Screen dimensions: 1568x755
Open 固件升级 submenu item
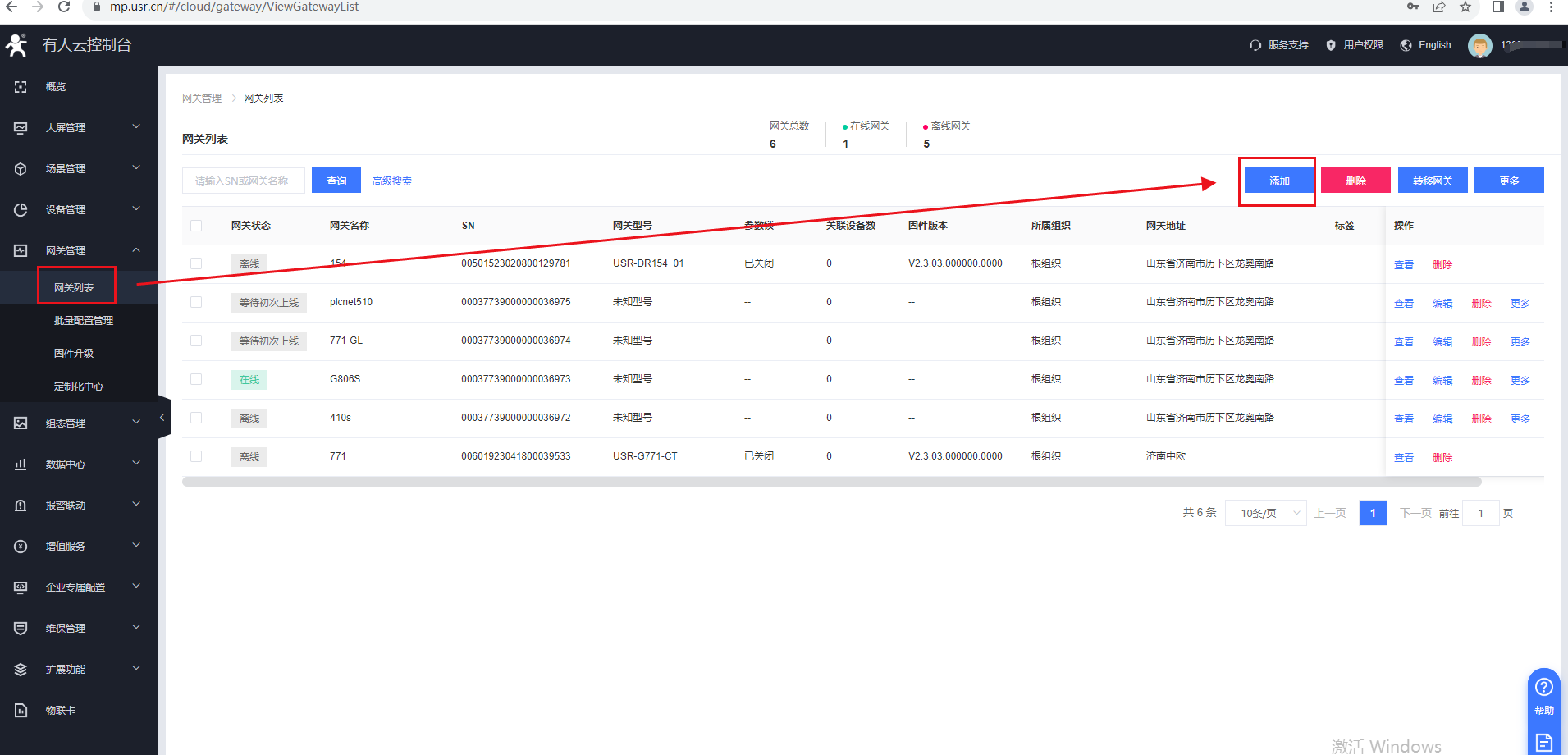click(x=73, y=354)
